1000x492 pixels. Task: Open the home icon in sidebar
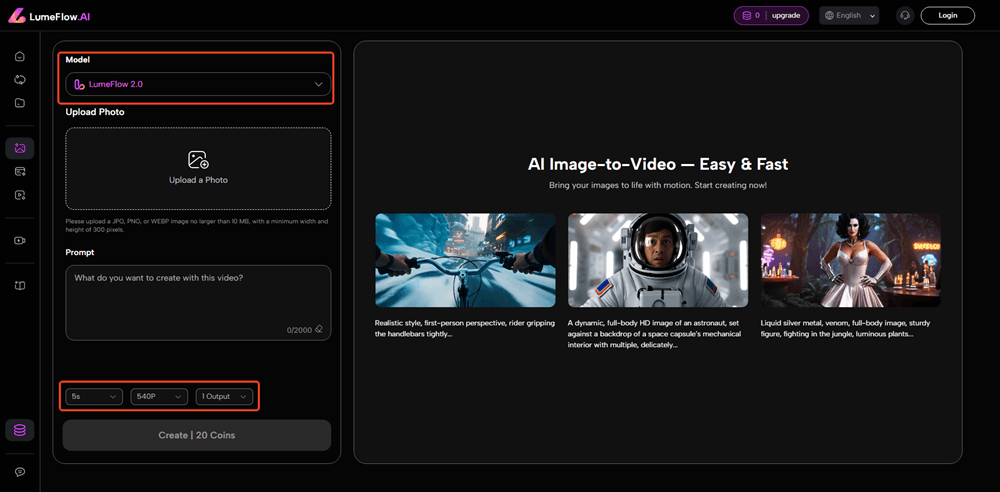pyautogui.click(x=20, y=56)
